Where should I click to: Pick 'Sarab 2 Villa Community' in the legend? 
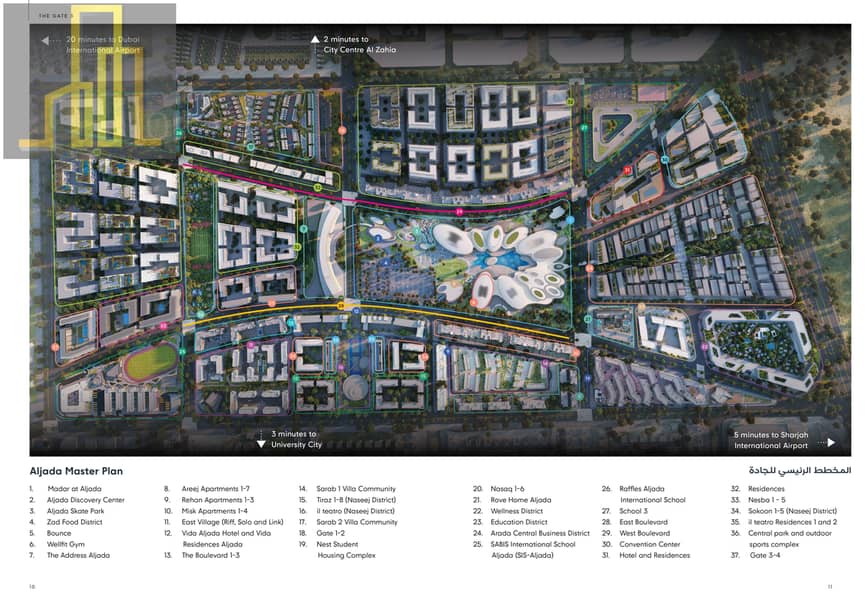(357, 522)
